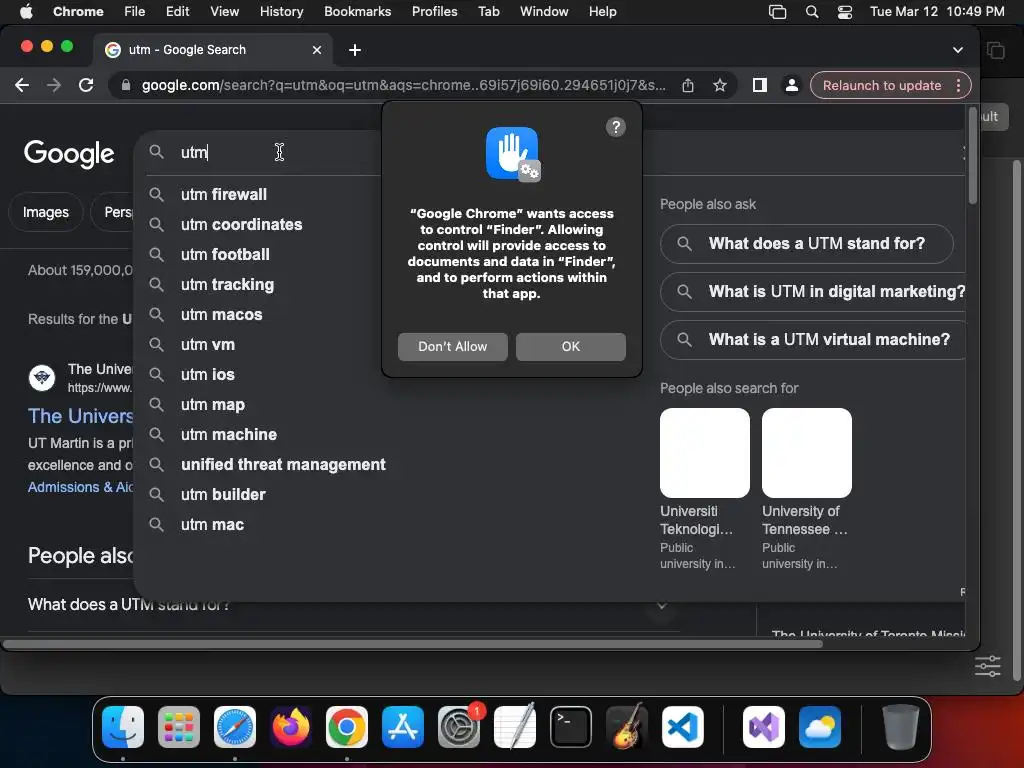Reload the current Chrome page
The height and width of the screenshot is (768, 1024).
86,85
